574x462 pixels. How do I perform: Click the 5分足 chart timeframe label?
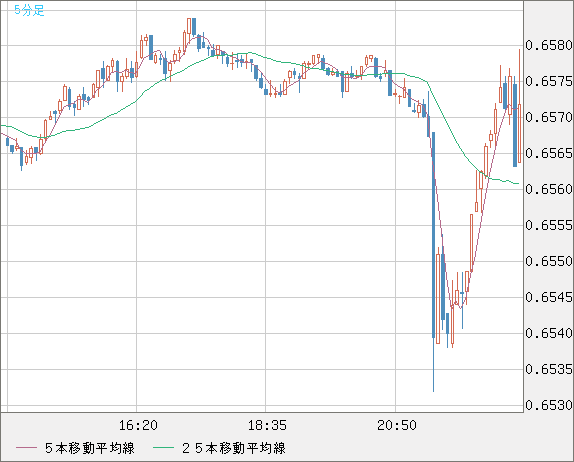[29, 10]
